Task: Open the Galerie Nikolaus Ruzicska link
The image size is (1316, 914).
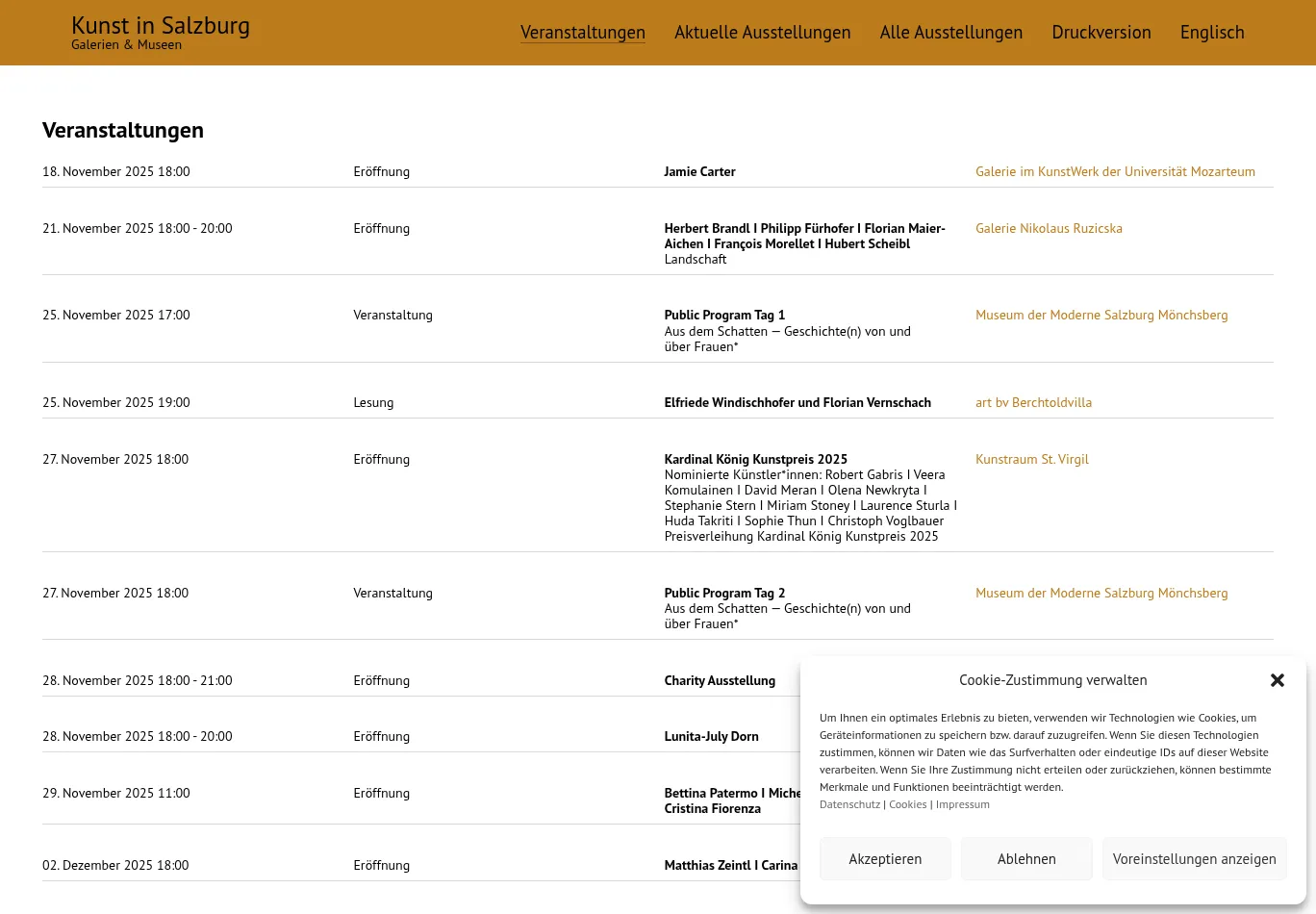Action: [1049, 229]
